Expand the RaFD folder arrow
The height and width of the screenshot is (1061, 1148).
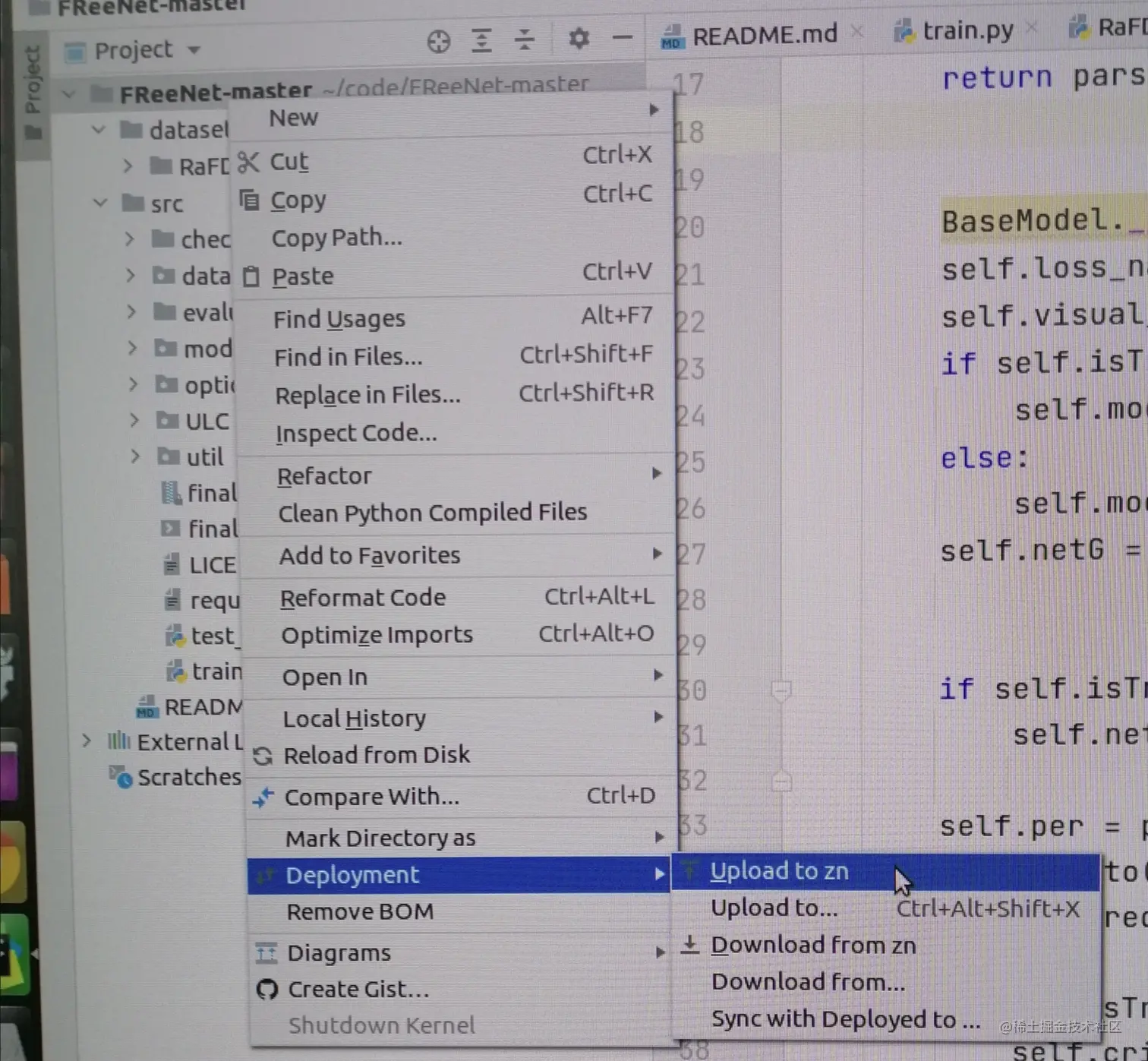(x=128, y=165)
